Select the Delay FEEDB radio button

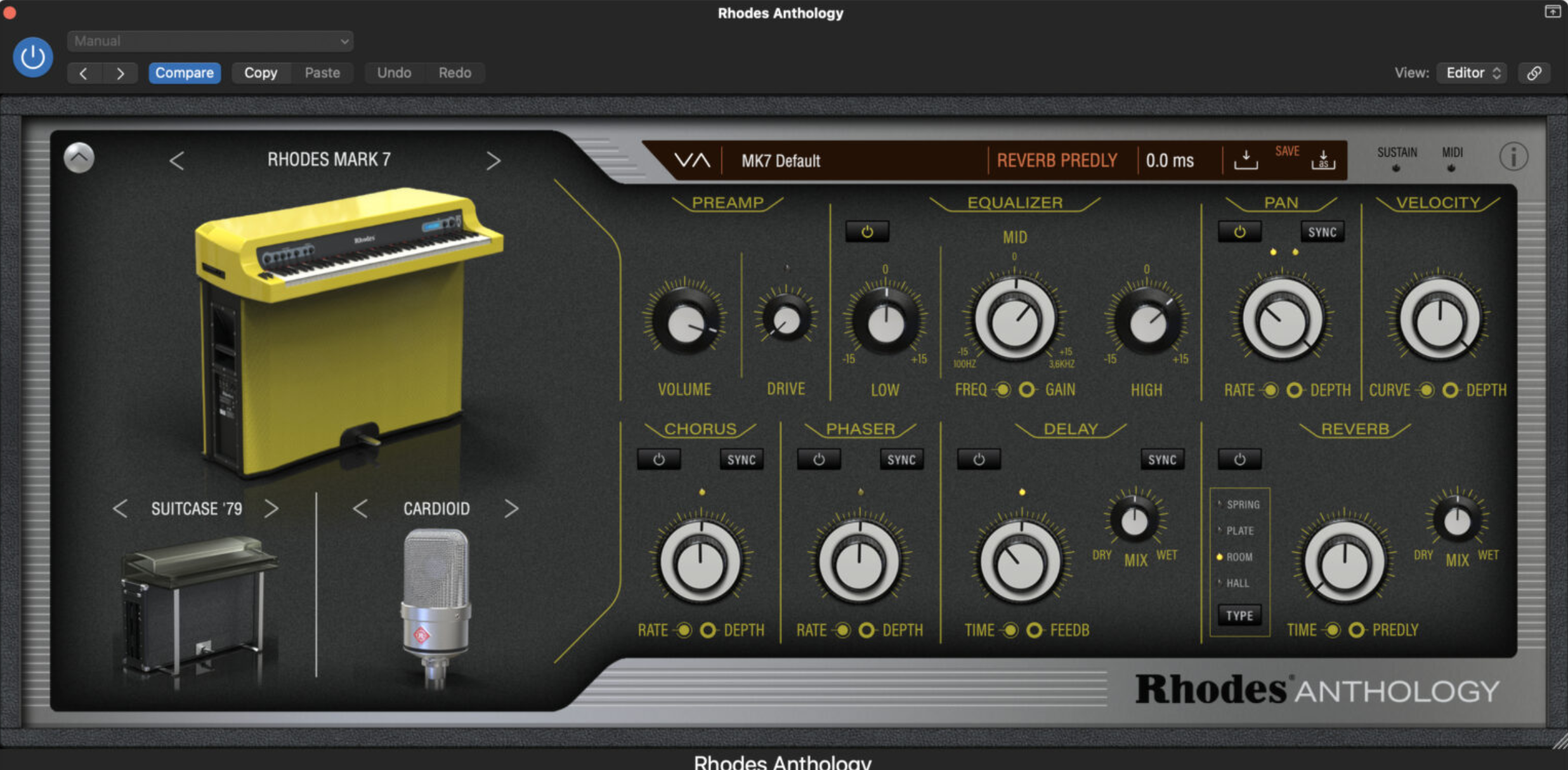coord(1034,630)
